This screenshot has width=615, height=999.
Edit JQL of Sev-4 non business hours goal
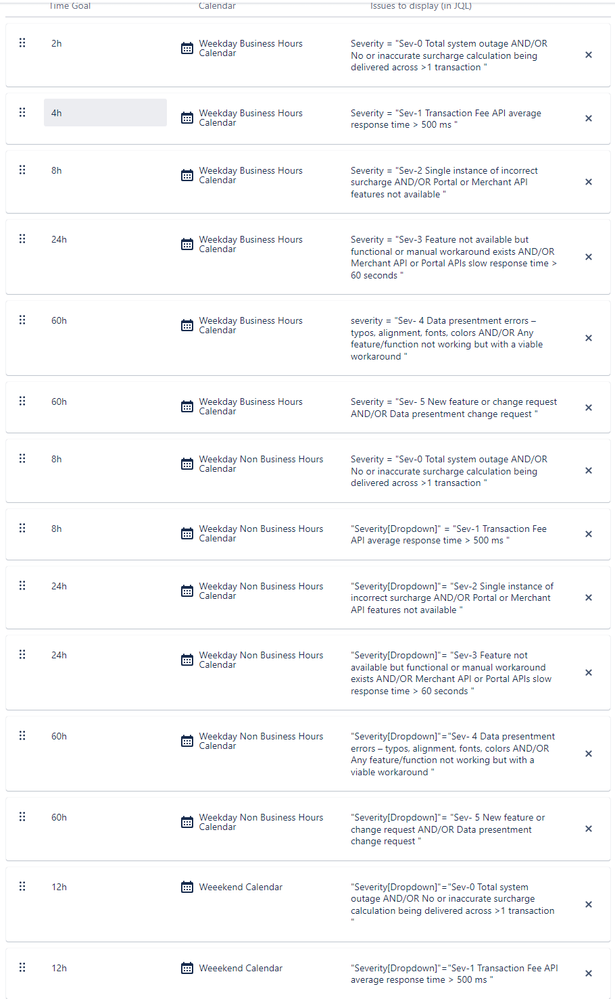pyautogui.click(x=454, y=754)
